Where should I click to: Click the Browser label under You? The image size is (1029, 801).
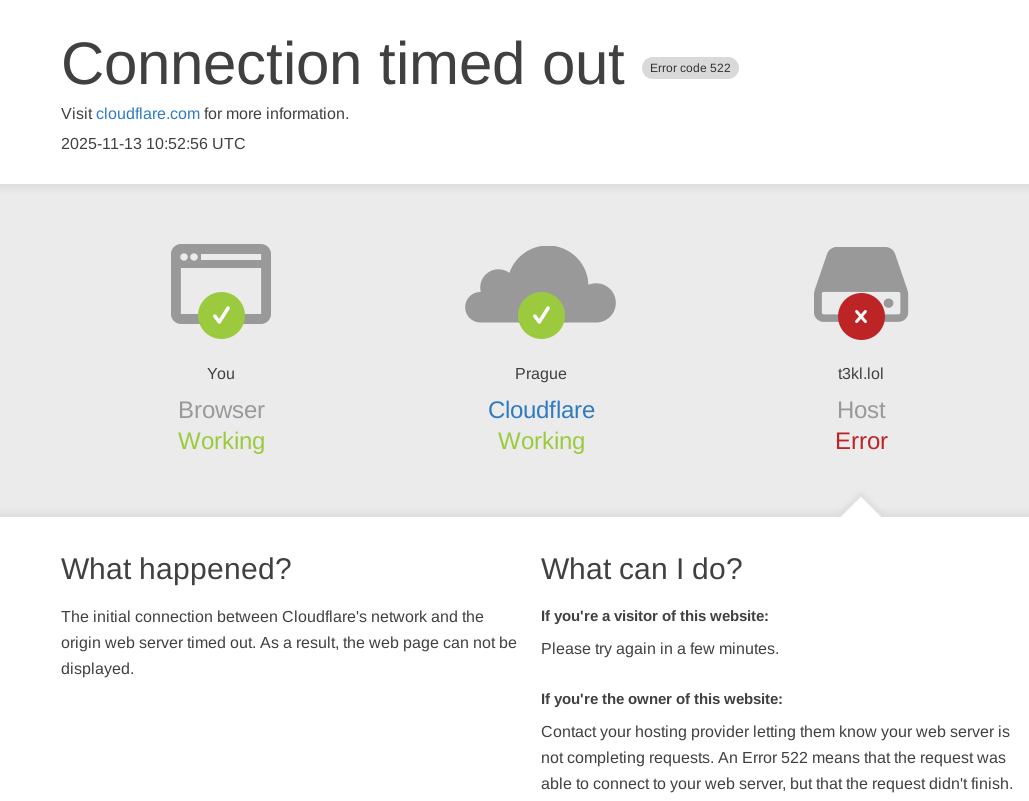pos(221,410)
